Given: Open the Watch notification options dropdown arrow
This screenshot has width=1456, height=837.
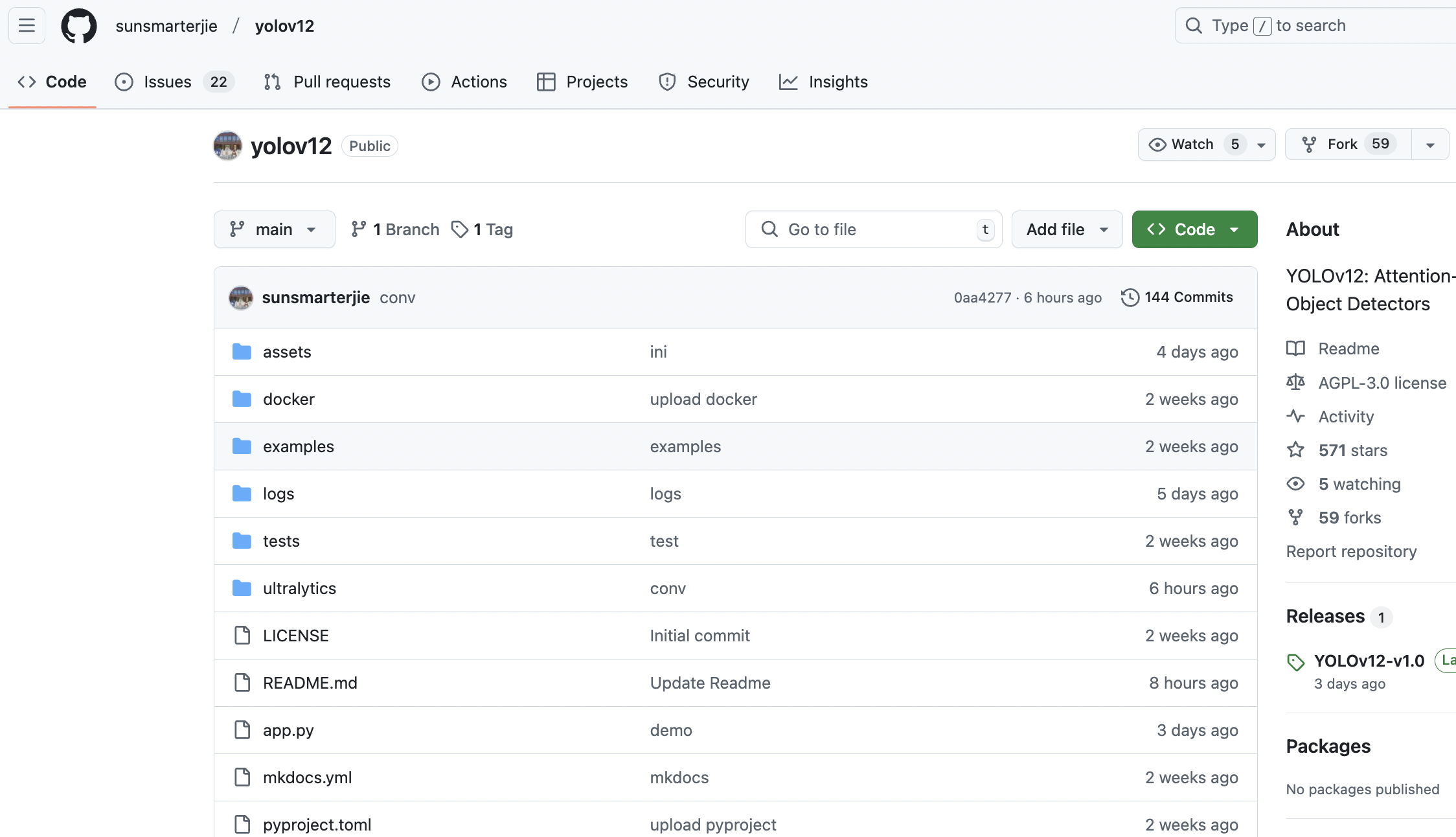Looking at the screenshot, I should [x=1261, y=144].
